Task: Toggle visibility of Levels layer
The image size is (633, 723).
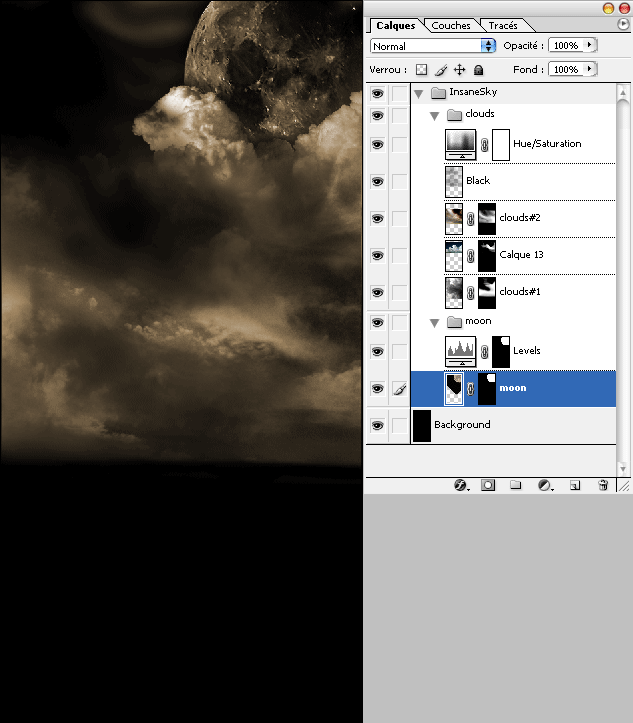Action: pyautogui.click(x=378, y=352)
